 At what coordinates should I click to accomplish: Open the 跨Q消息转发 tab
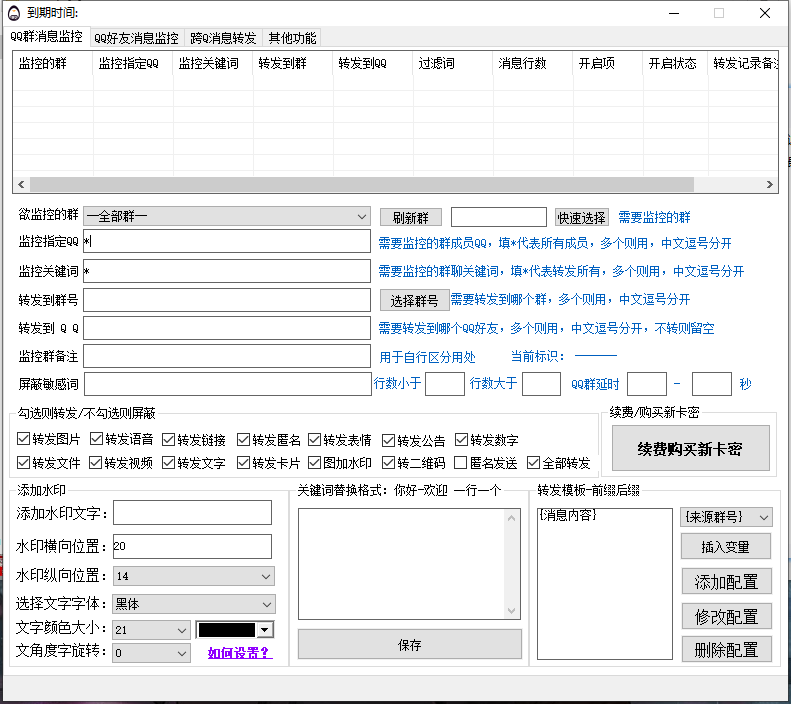[223, 39]
